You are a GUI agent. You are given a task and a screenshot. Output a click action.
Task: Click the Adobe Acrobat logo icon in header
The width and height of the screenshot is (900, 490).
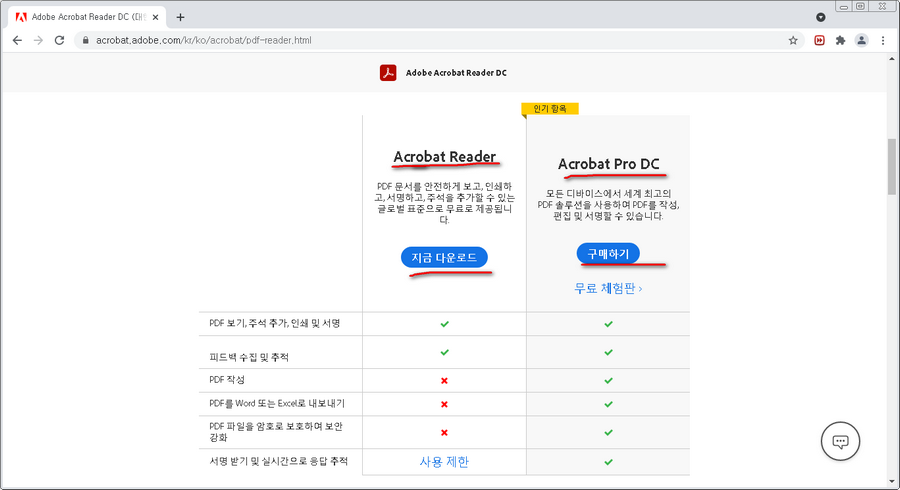[x=388, y=73]
